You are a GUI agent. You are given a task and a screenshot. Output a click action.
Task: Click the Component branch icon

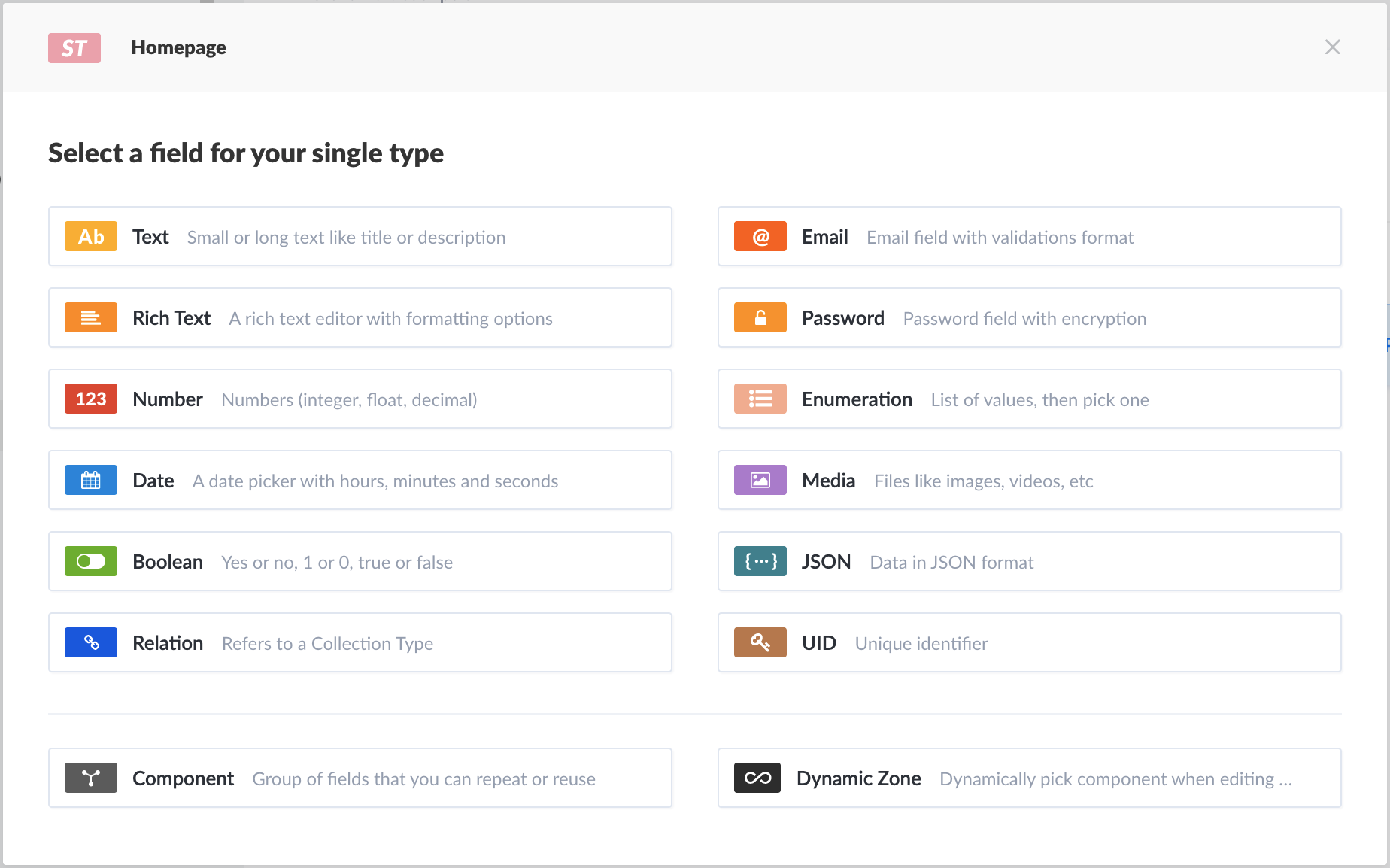pyautogui.click(x=90, y=778)
